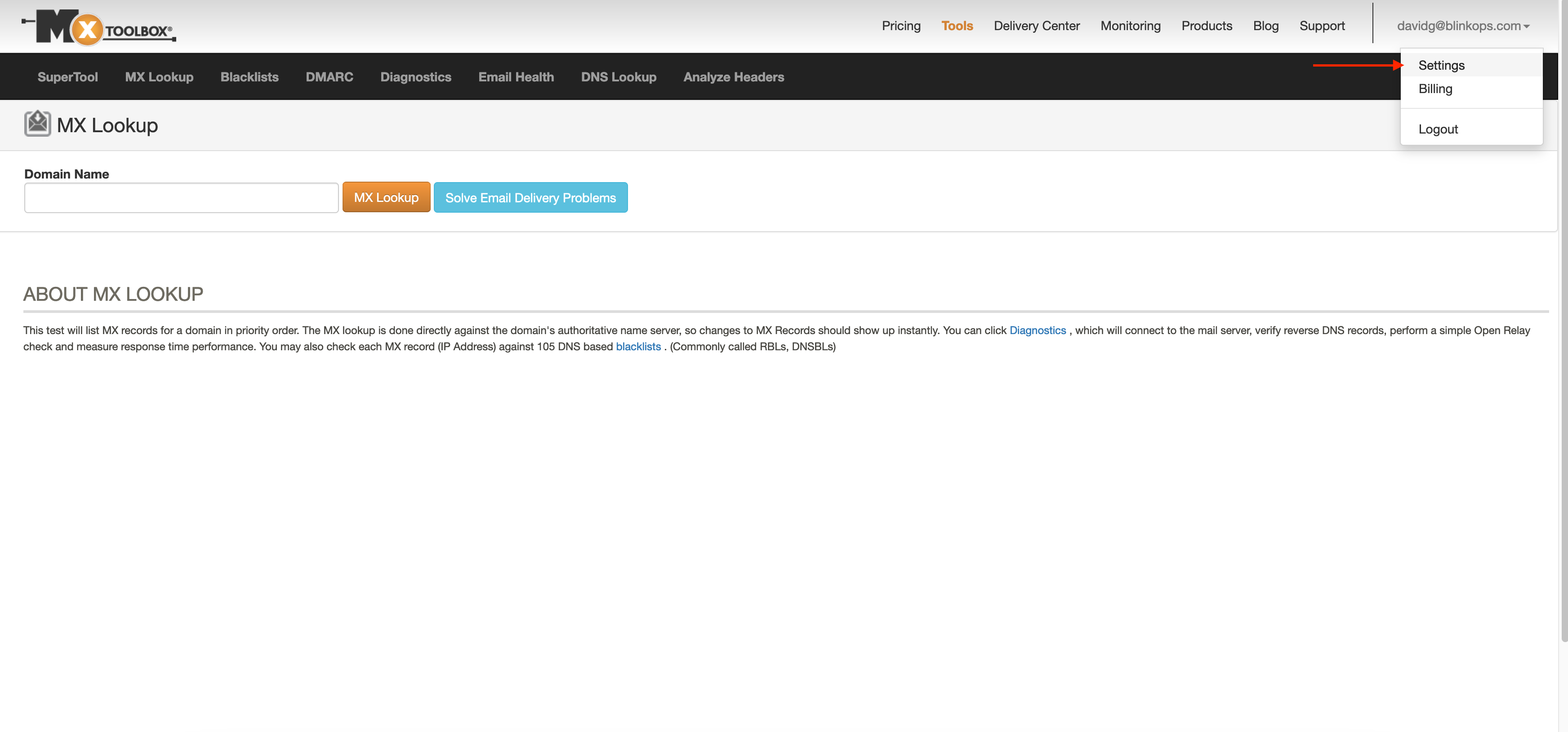1568x732 pixels.
Task: Follow the Diagnostics link in the description
Action: pos(1037,330)
